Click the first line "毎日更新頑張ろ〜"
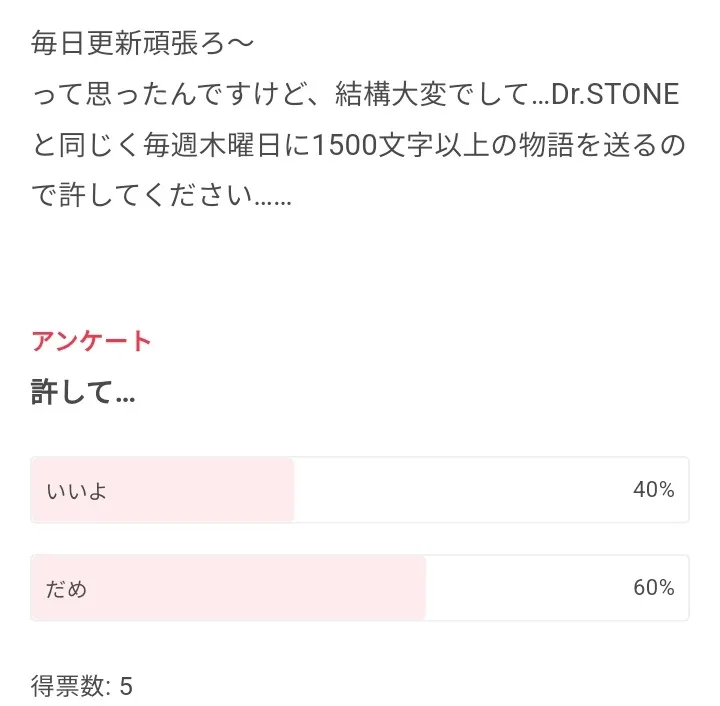The width and height of the screenshot is (720, 706). (x=143, y=44)
